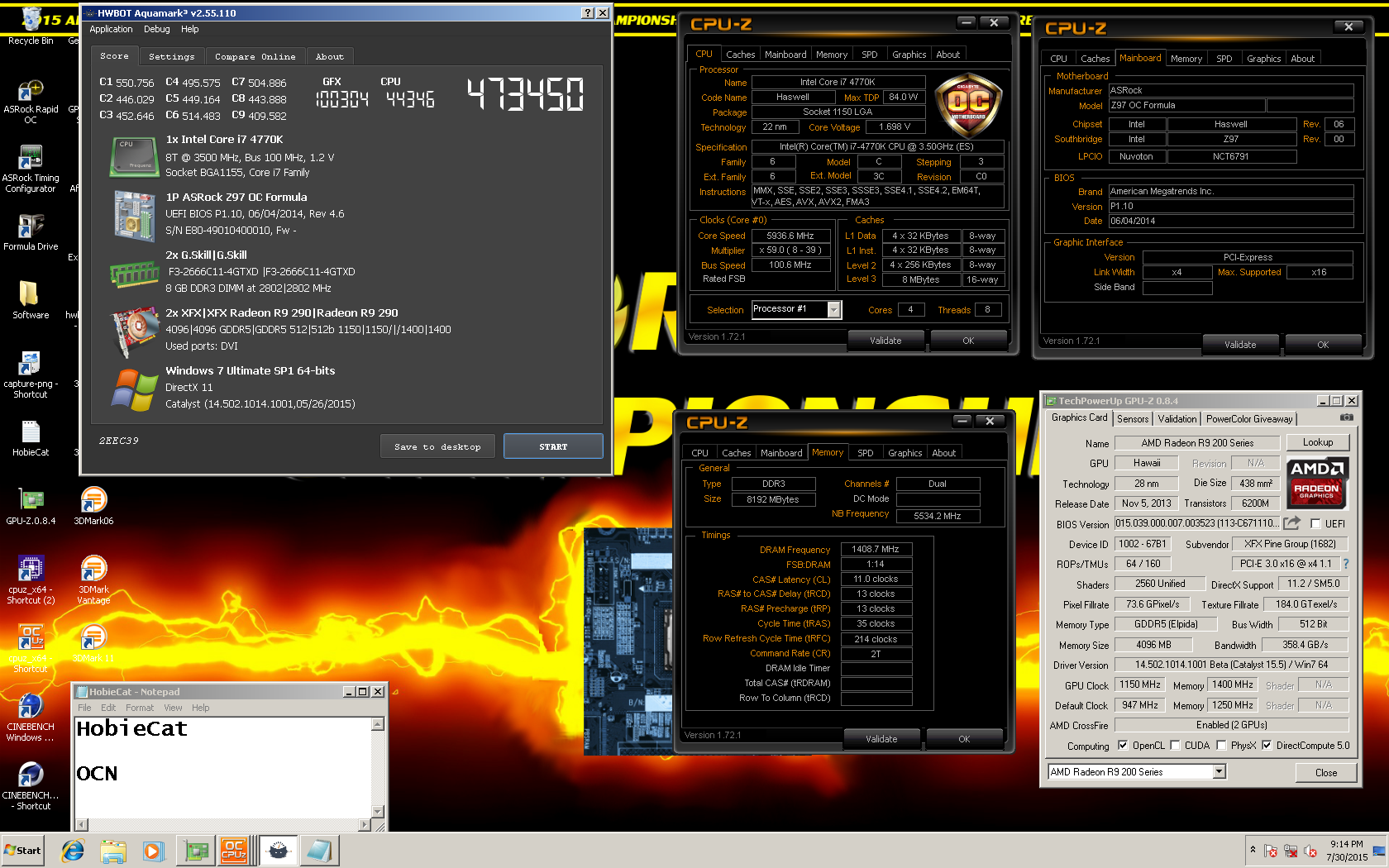Open CINEBENCH Shortcut desktop icon

pos(31,786)
